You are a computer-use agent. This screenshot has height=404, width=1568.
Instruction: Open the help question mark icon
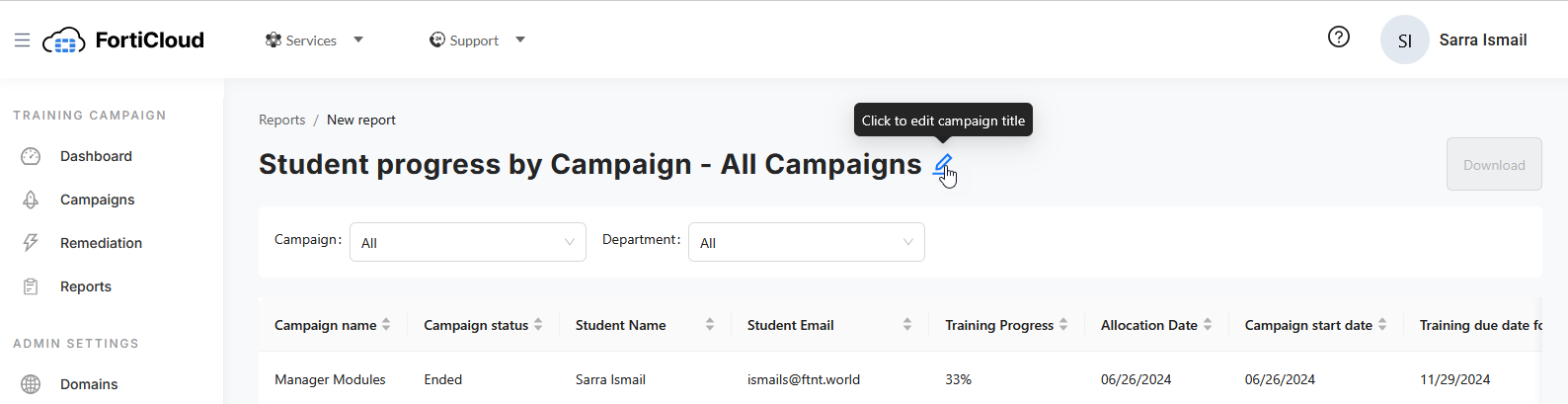(x=1338, y=38)
